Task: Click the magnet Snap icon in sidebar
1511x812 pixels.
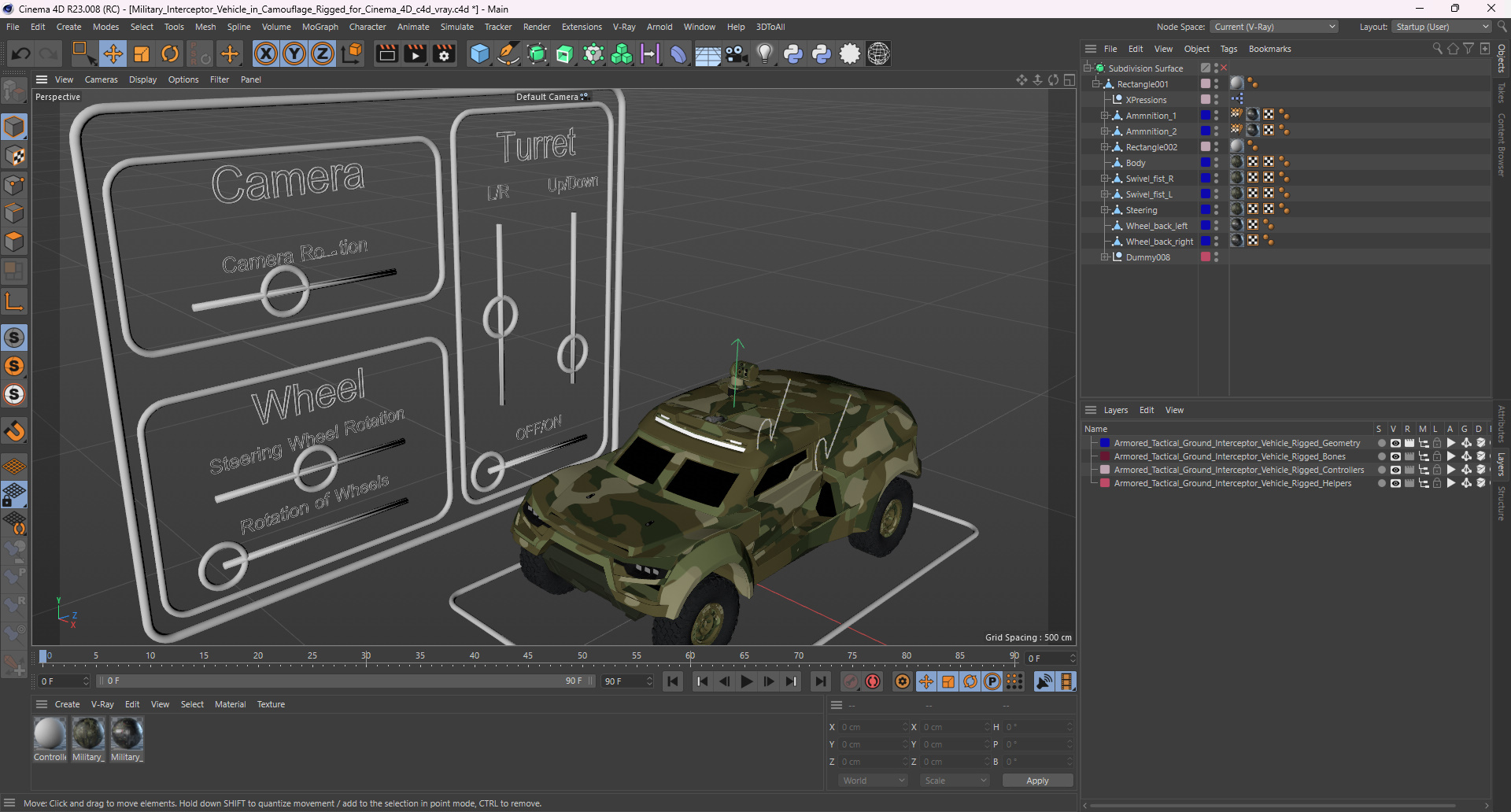Action: (x=14, y=430)
